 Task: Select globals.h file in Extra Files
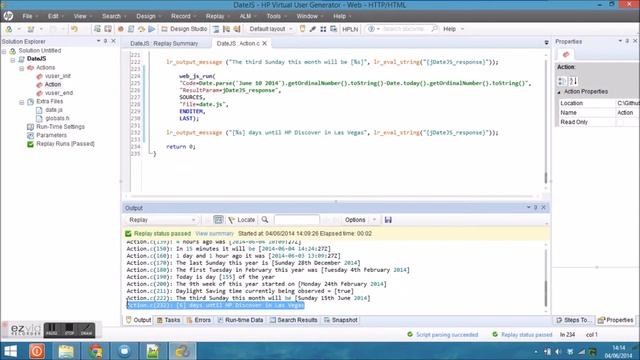(x=57, y=118)
